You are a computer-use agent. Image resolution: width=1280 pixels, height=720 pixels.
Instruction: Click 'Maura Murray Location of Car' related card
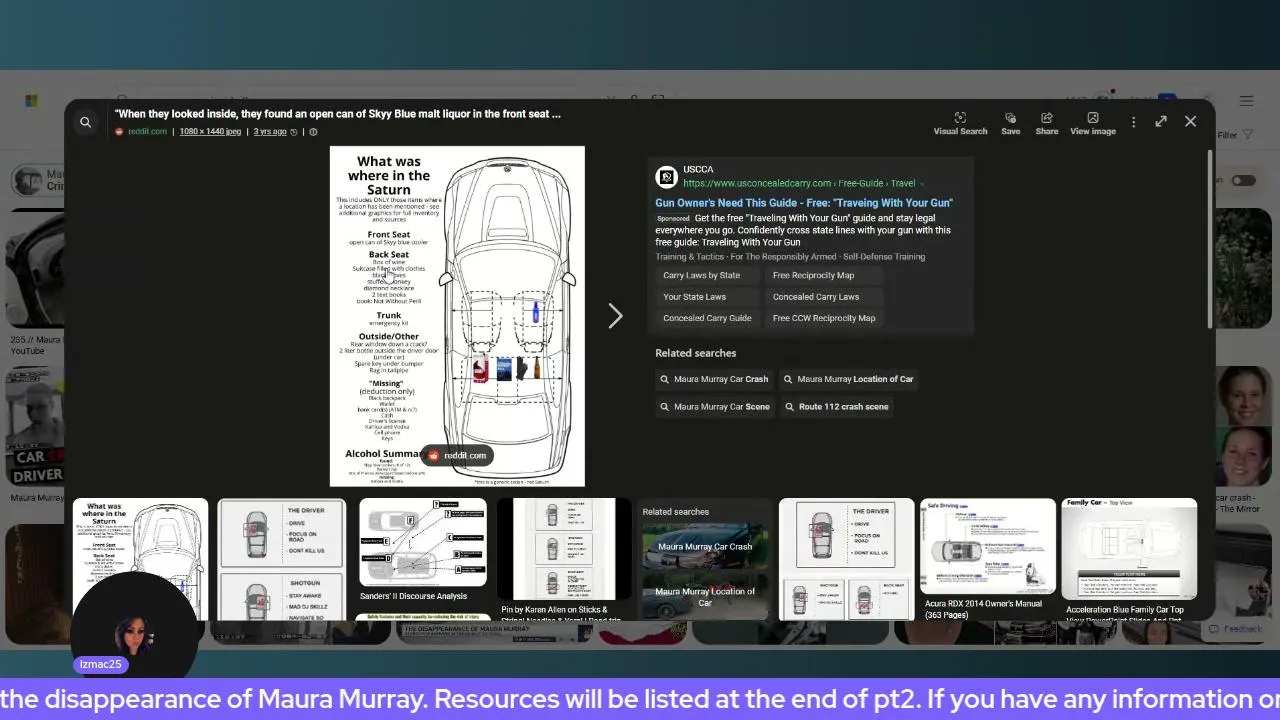(x=705, y=597)
